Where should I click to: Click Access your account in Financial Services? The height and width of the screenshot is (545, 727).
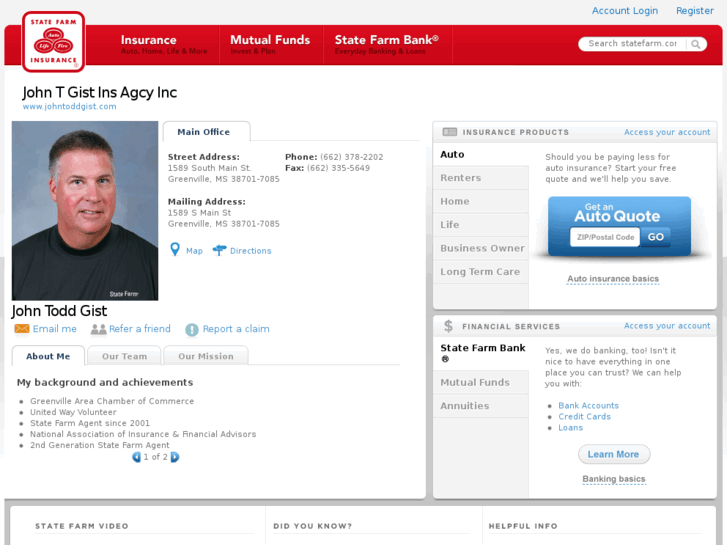(667, 326)
